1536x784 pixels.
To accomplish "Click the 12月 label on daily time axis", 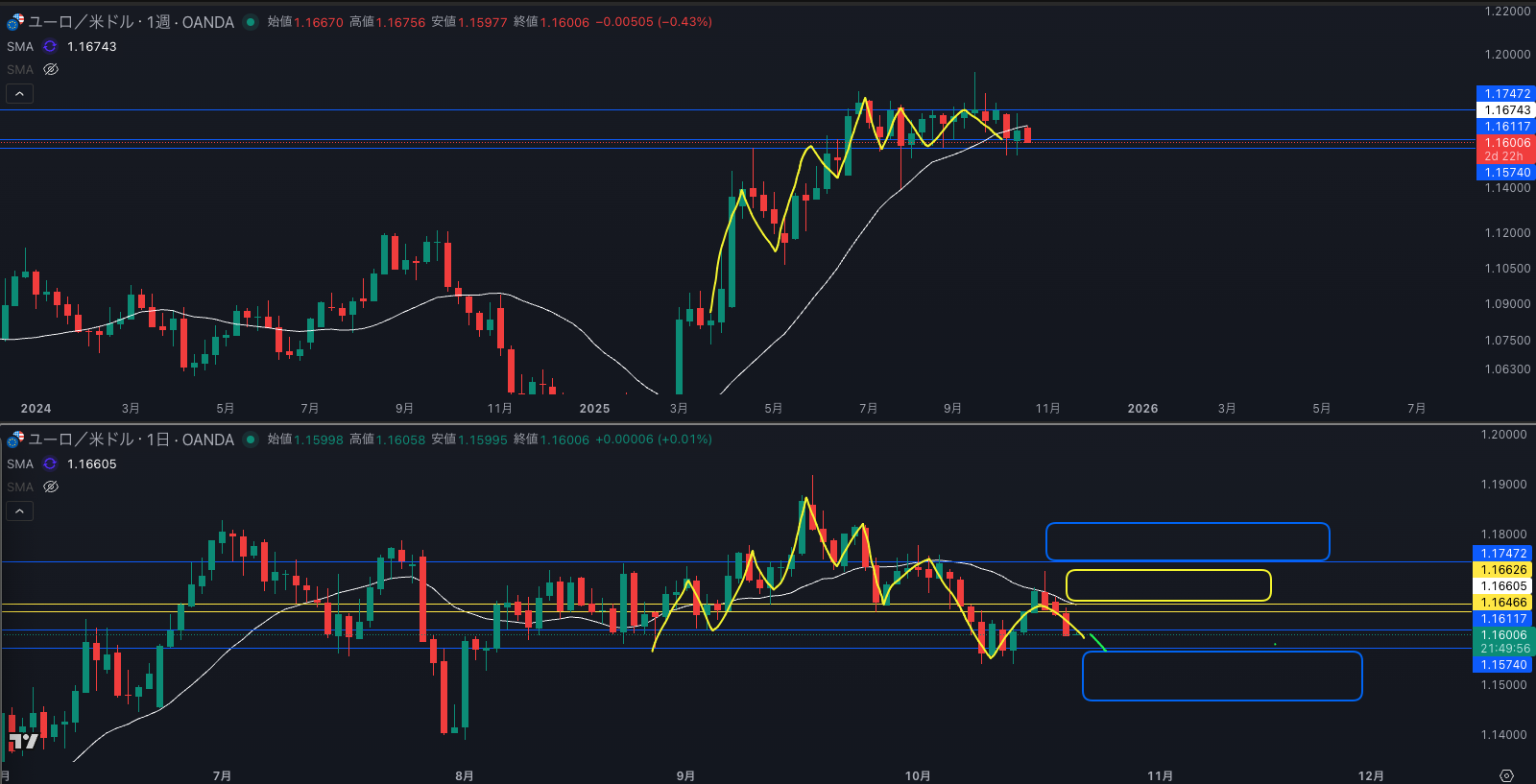I will (x=1371, y=775).
